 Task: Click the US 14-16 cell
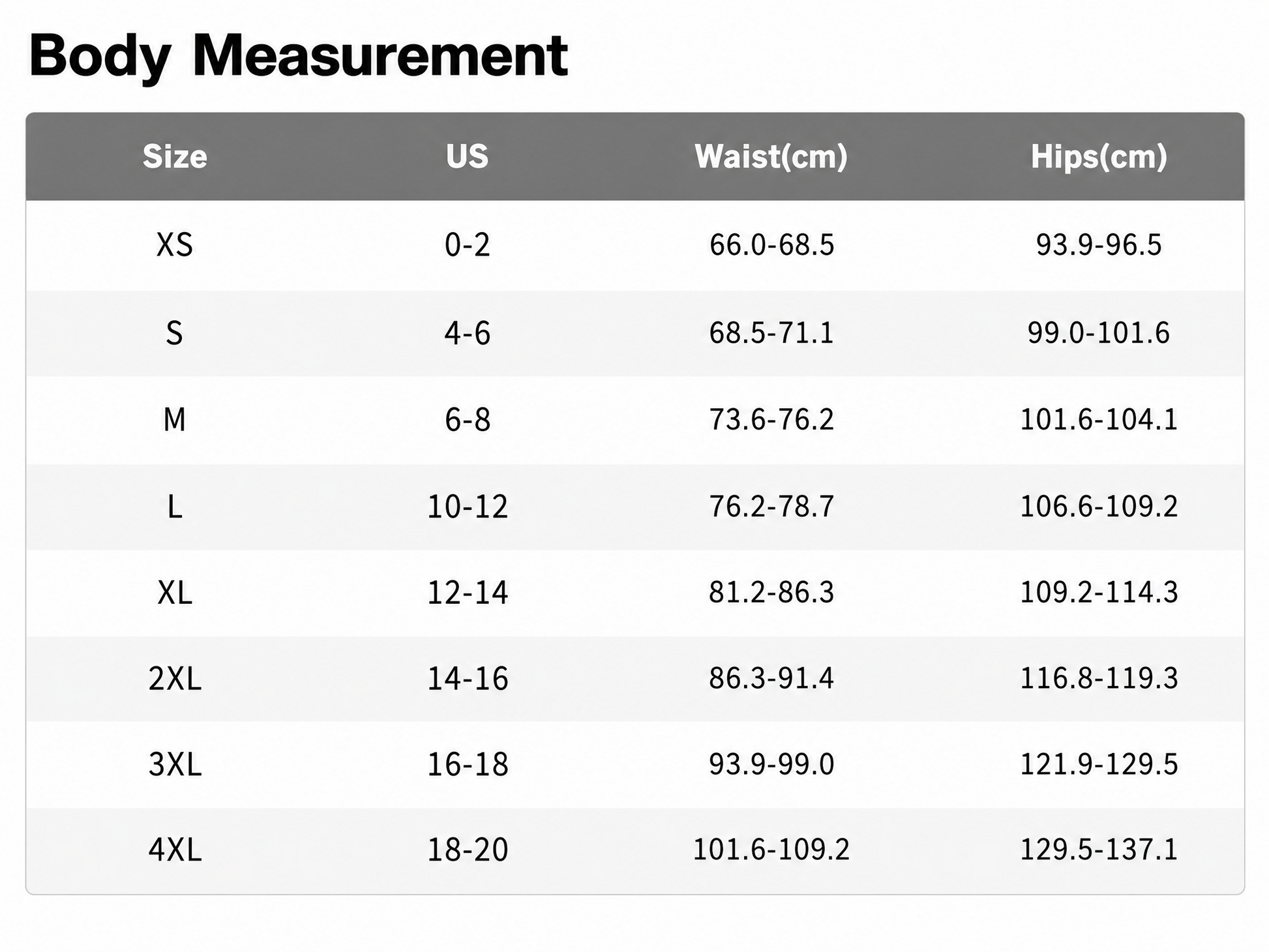tap(467, 679)
